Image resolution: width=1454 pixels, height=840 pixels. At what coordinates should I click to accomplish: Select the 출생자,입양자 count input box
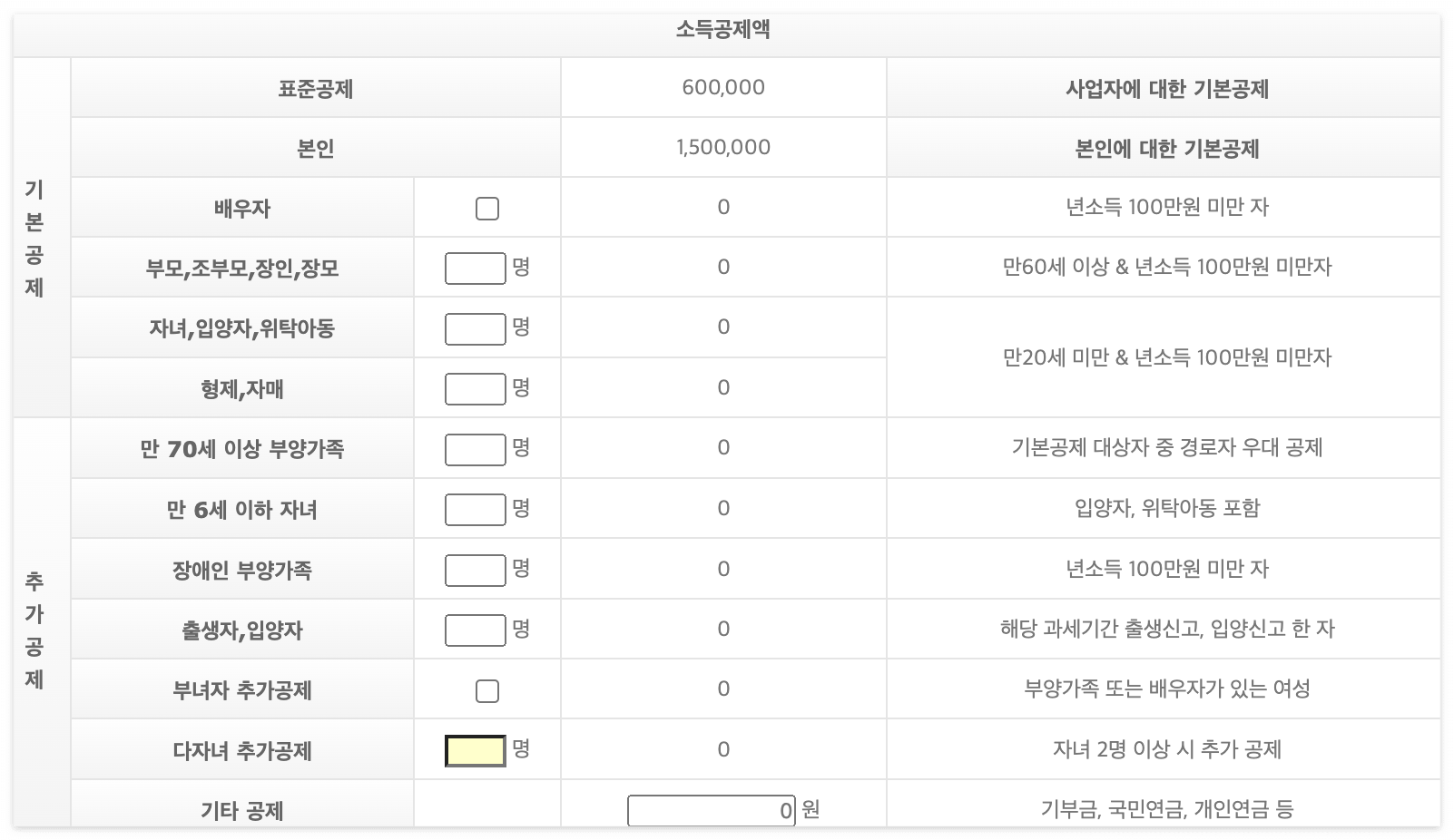click(473, 630)
